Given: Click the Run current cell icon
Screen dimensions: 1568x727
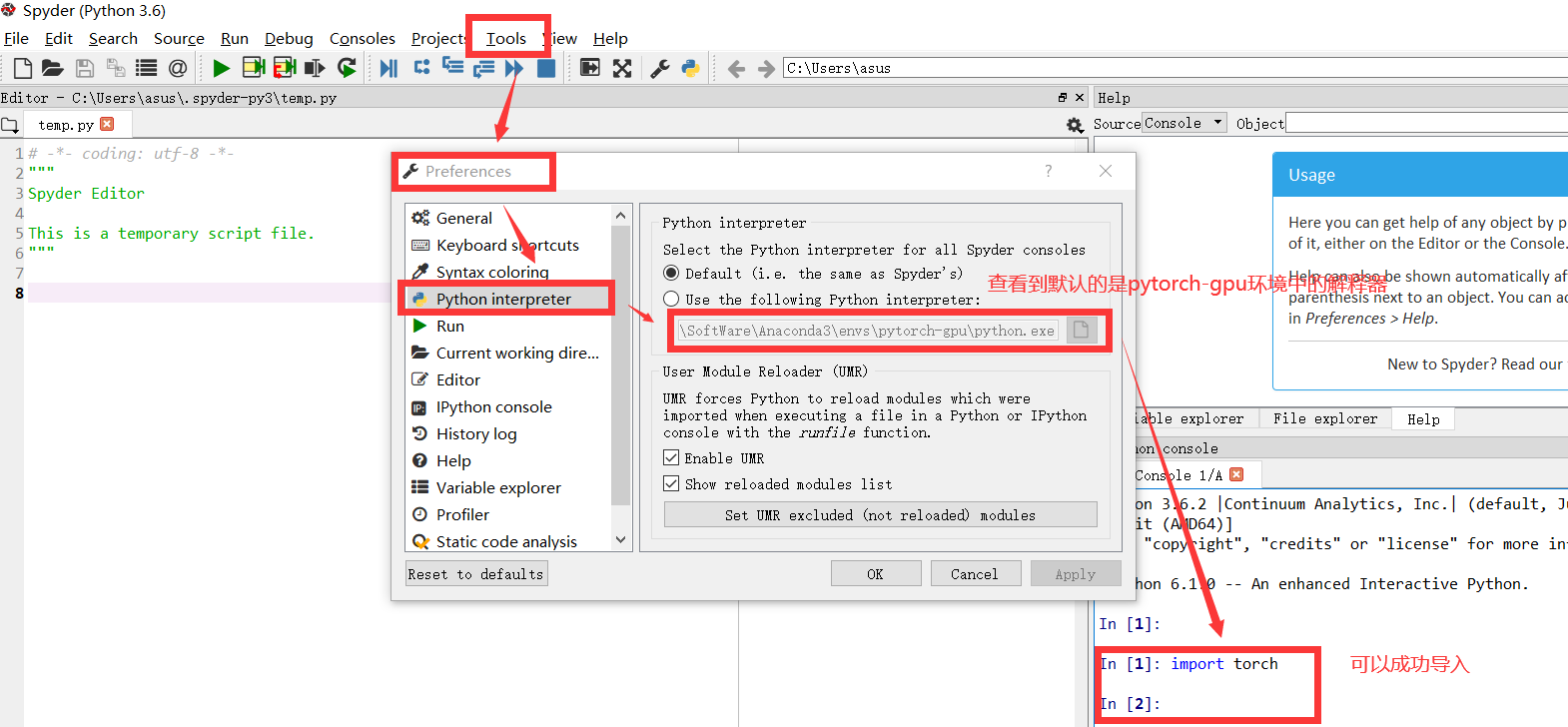Looking at the screenshot, I should pos(254,68).
